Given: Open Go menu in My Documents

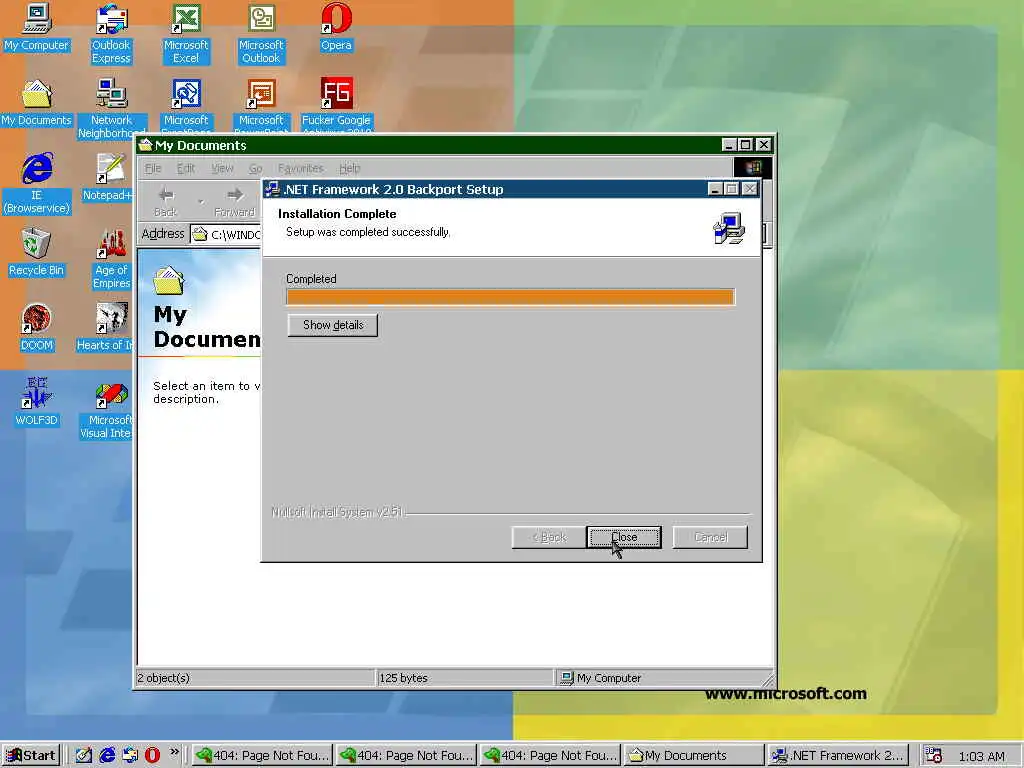Looking at the screenshot, I should 255,168.
